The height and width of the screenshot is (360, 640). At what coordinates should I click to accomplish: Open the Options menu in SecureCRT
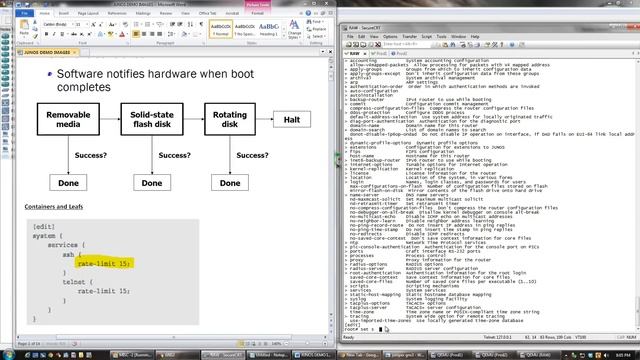390,37
